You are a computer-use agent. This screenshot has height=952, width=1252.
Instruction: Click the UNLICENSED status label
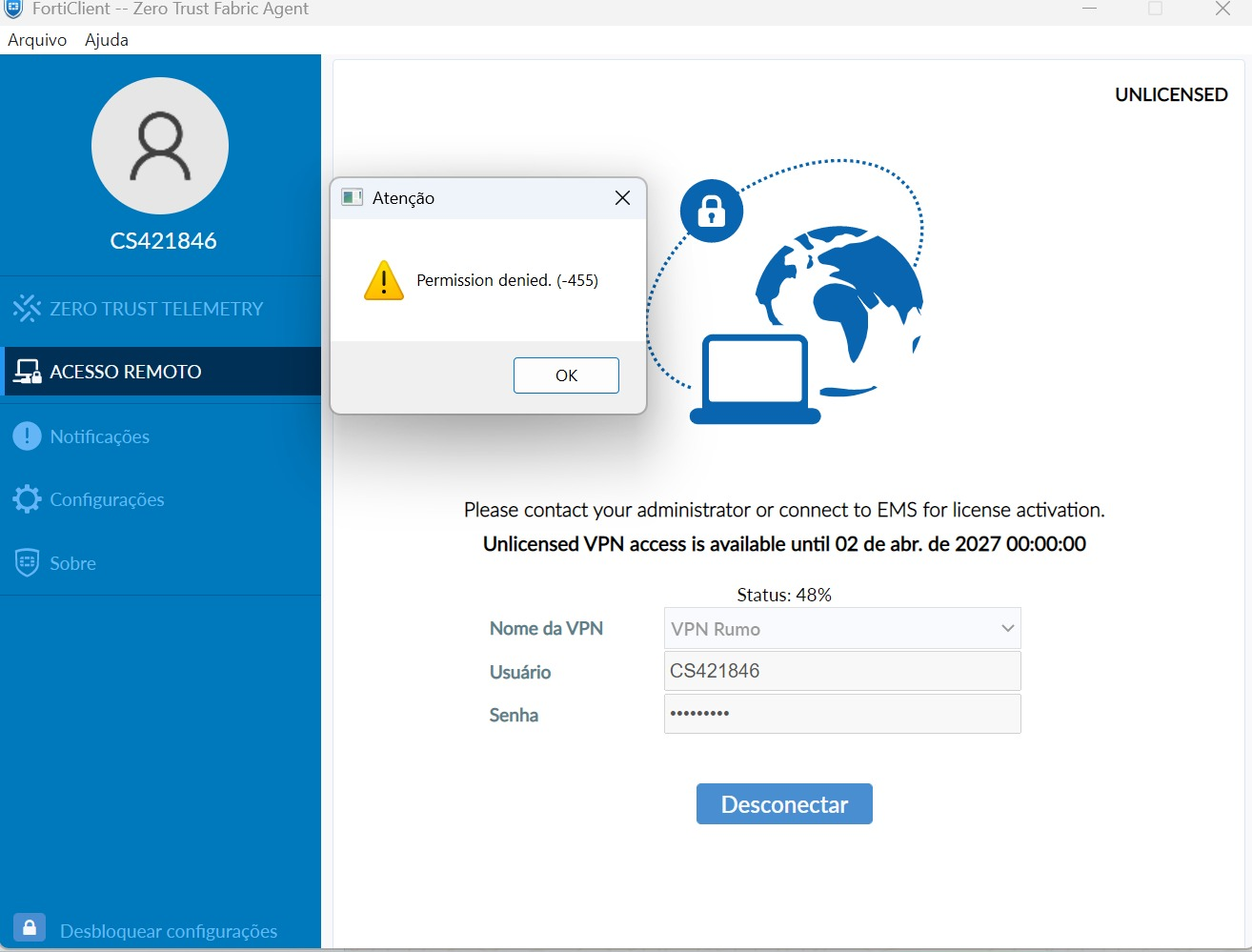(x=1171, y=94)
